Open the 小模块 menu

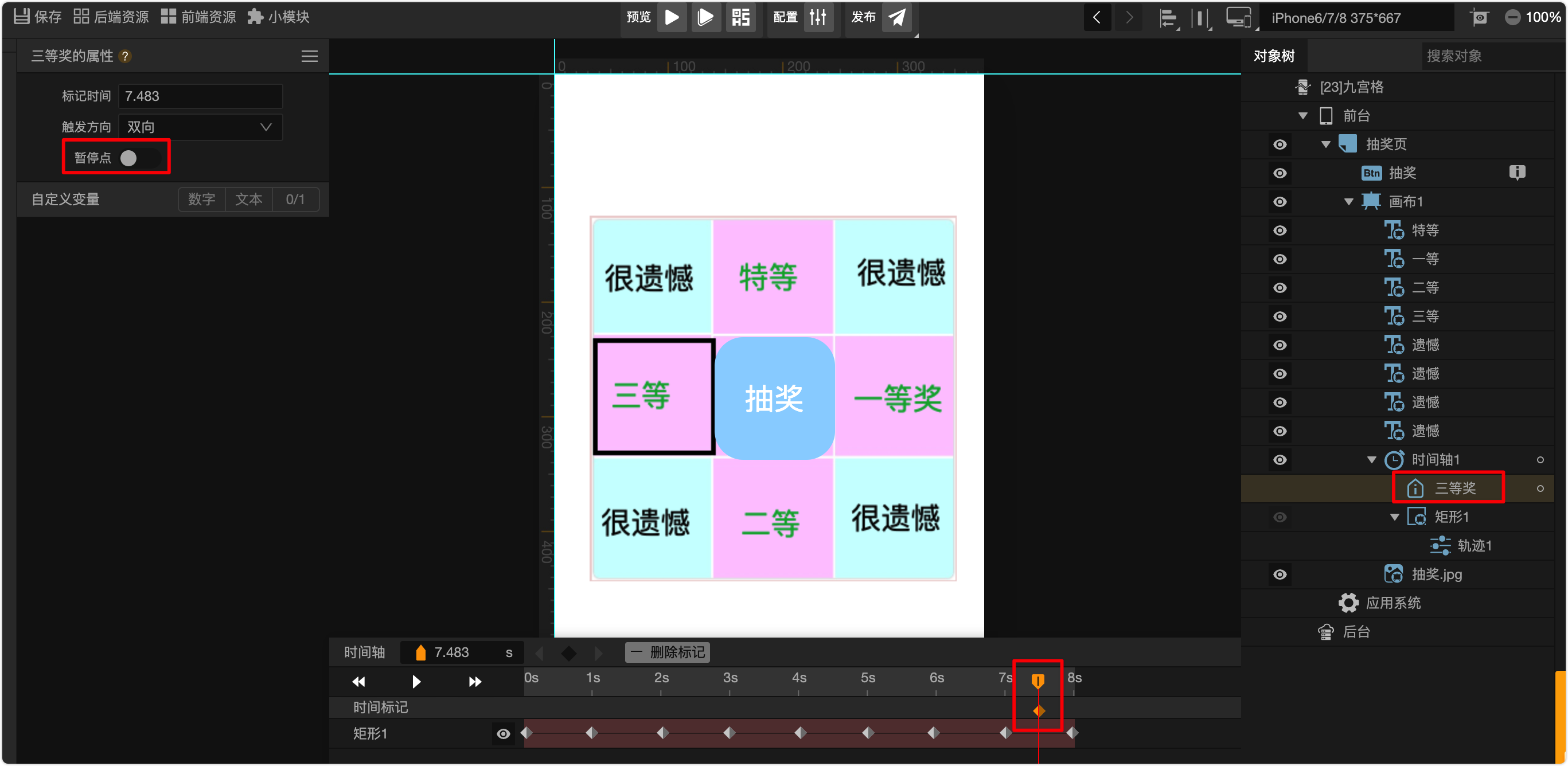(279, 17)
